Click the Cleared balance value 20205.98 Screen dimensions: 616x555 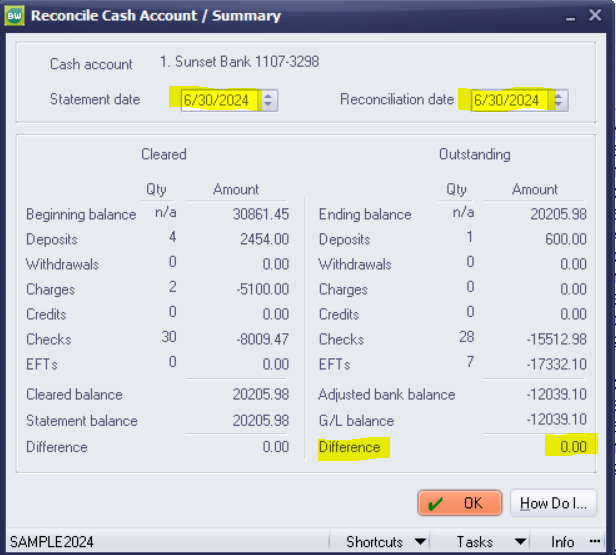[x=261, y=394]
